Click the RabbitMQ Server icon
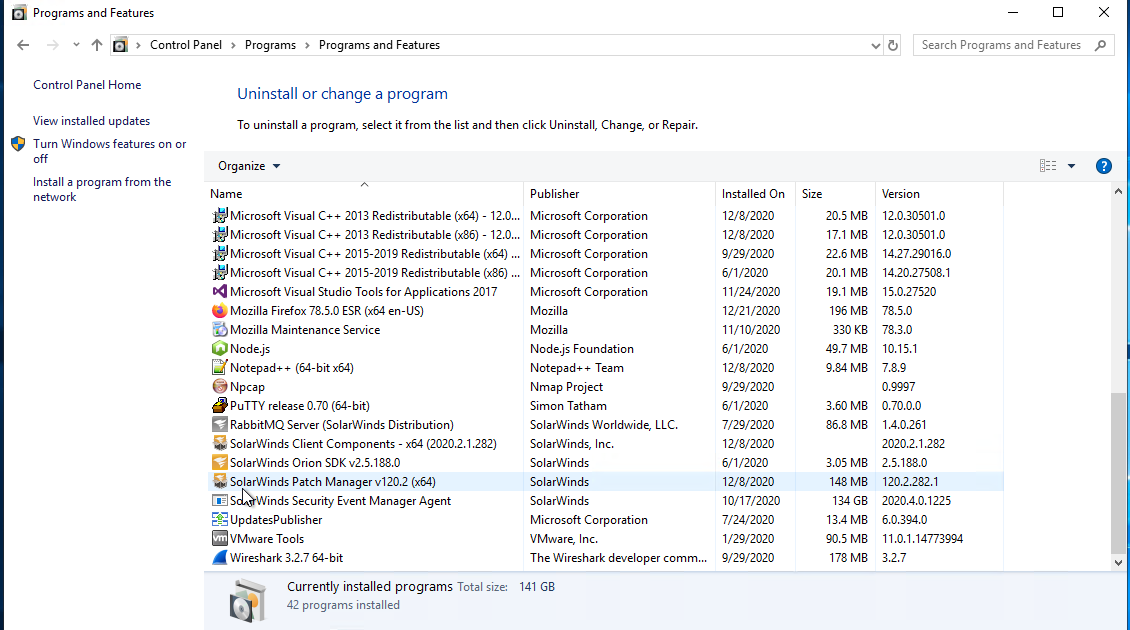This screenshot has width=1130, height=630. point(220,425)
